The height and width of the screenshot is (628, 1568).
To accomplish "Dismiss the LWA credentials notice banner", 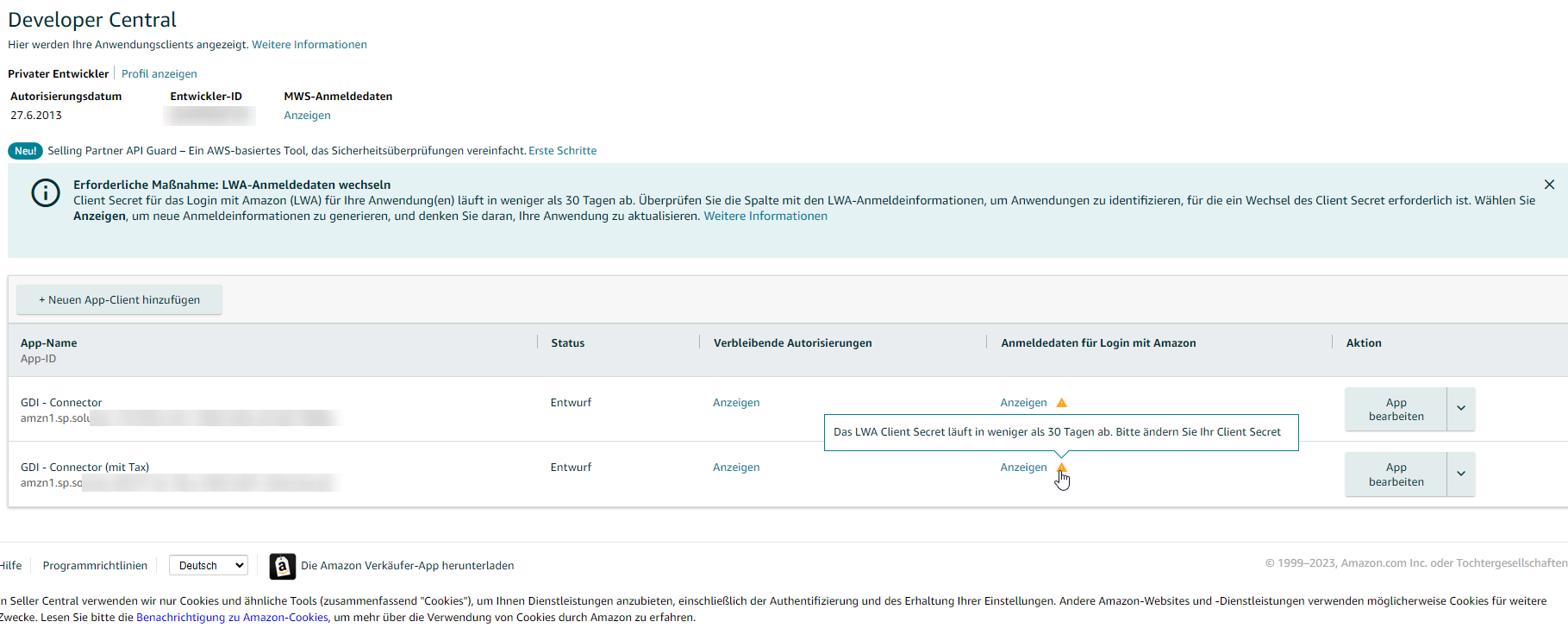I will [1548, 185].
